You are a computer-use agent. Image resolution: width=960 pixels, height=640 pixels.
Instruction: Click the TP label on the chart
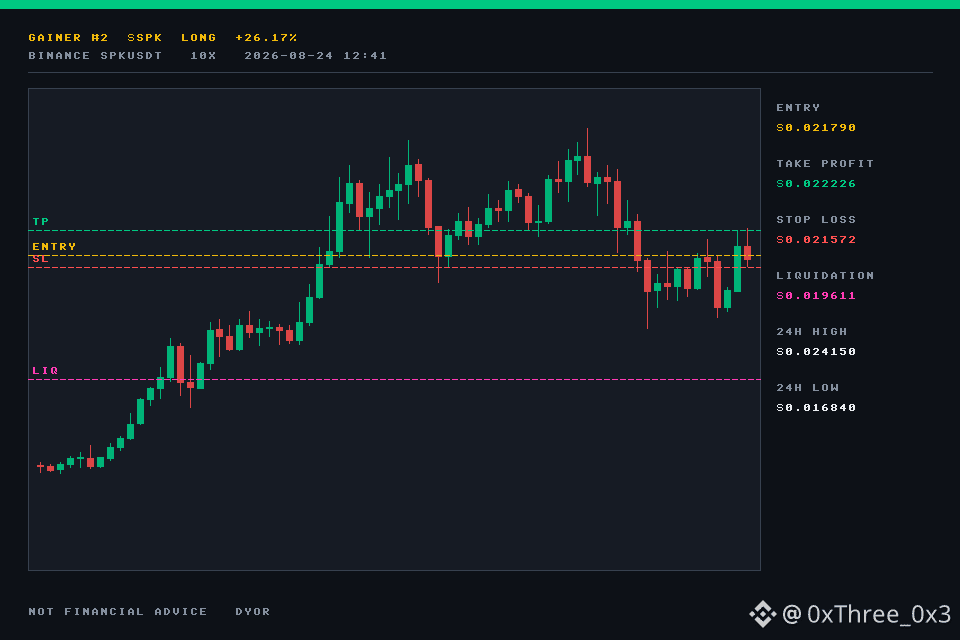click(40, 221)
